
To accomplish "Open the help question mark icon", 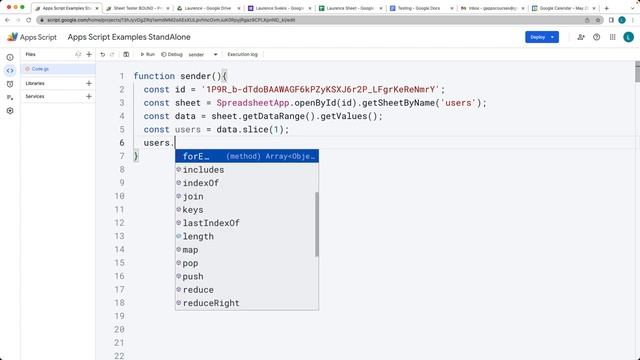I will tap(596, 37).
